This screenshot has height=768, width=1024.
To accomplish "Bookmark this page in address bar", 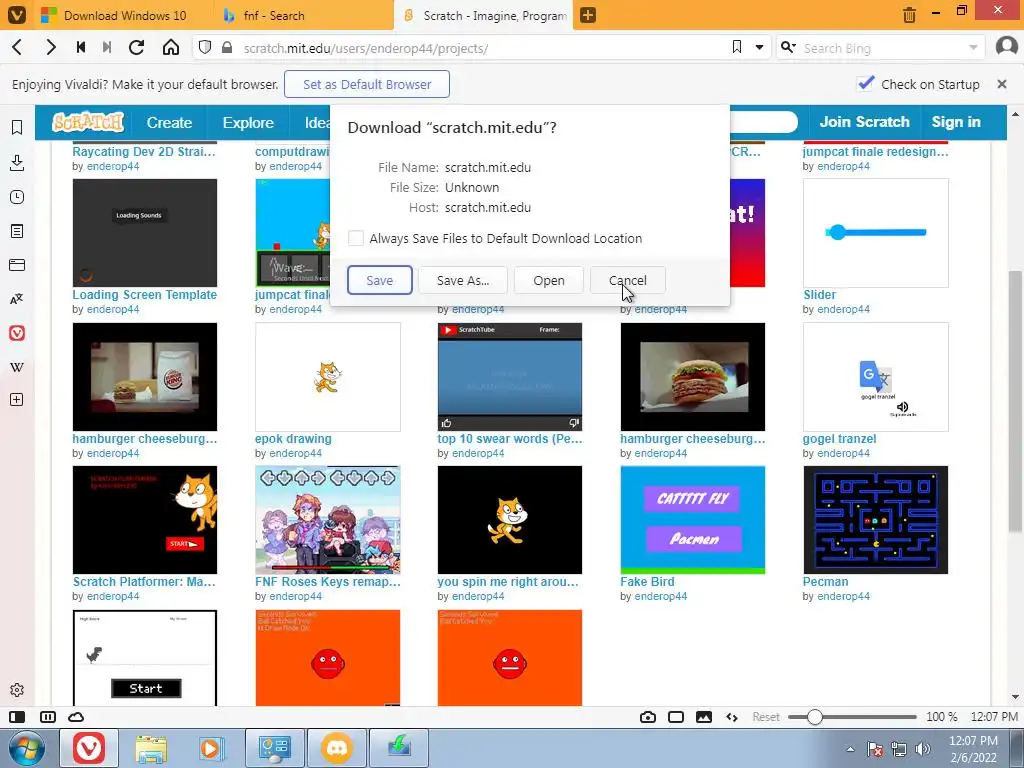I will click(737, 47).
